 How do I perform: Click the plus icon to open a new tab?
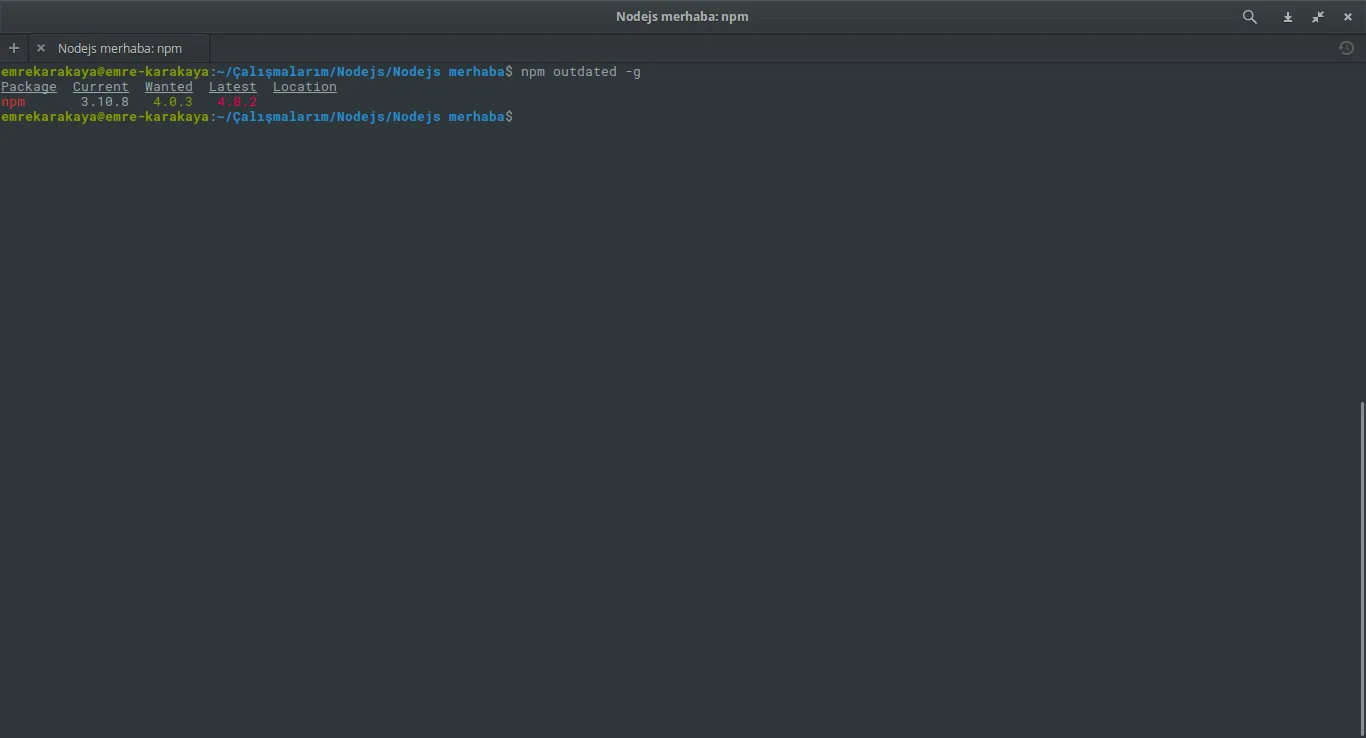(14, 47)
